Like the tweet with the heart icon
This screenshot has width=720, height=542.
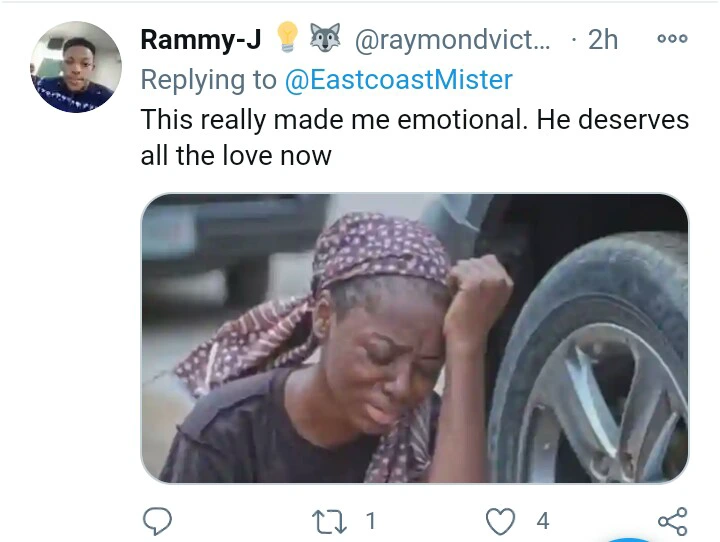(x=501, y=521)
